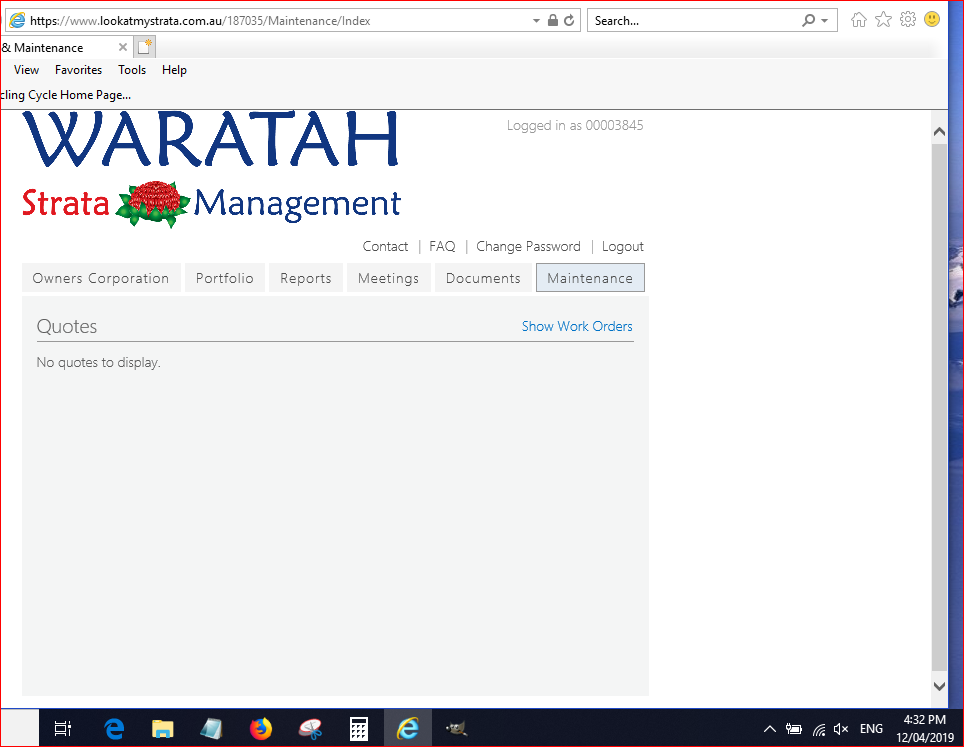
Task: Open Snipping Tool from taskbar
Action: click(310, 729)
